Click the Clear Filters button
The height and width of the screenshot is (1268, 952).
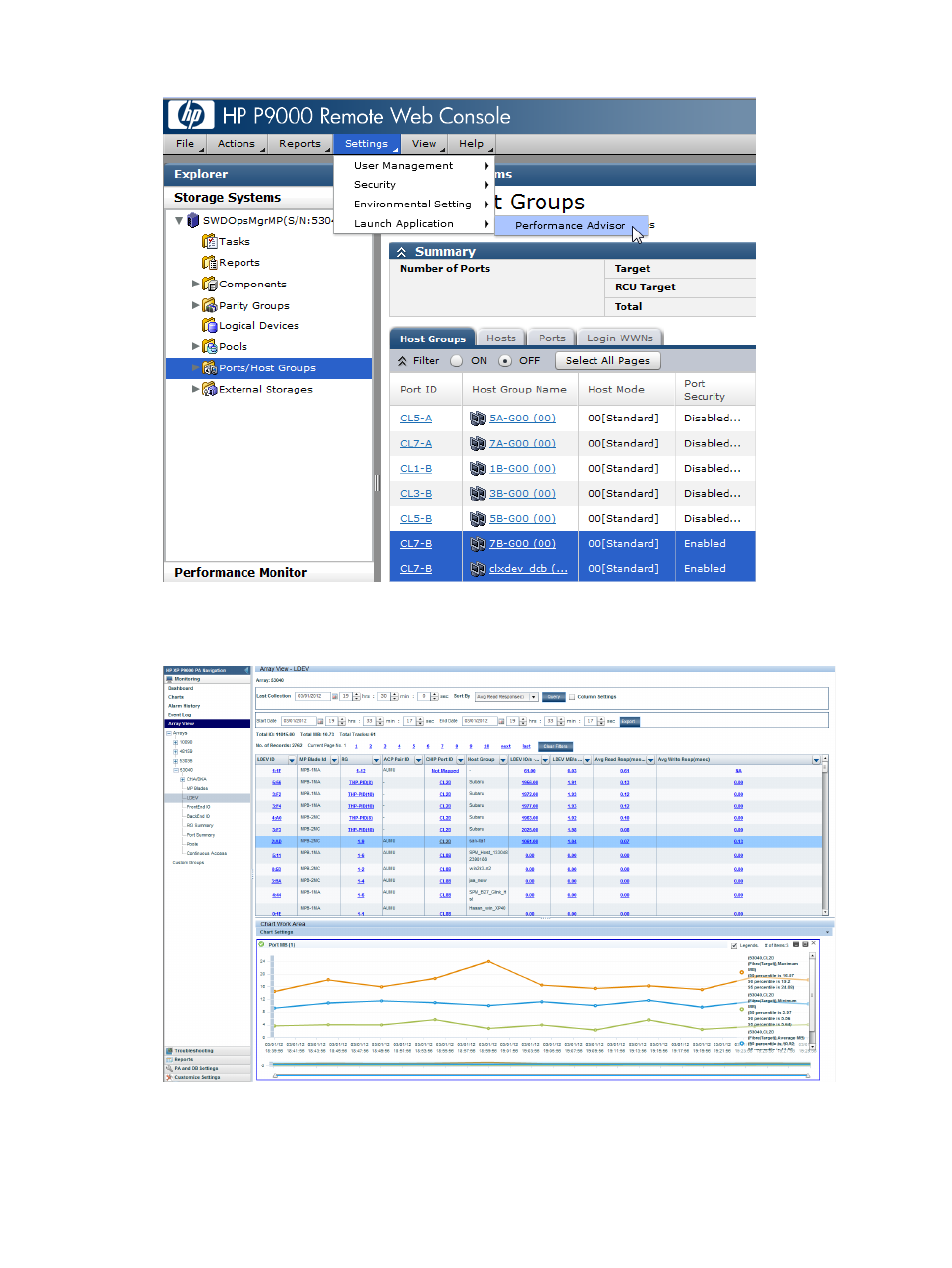tap(556, 746)
